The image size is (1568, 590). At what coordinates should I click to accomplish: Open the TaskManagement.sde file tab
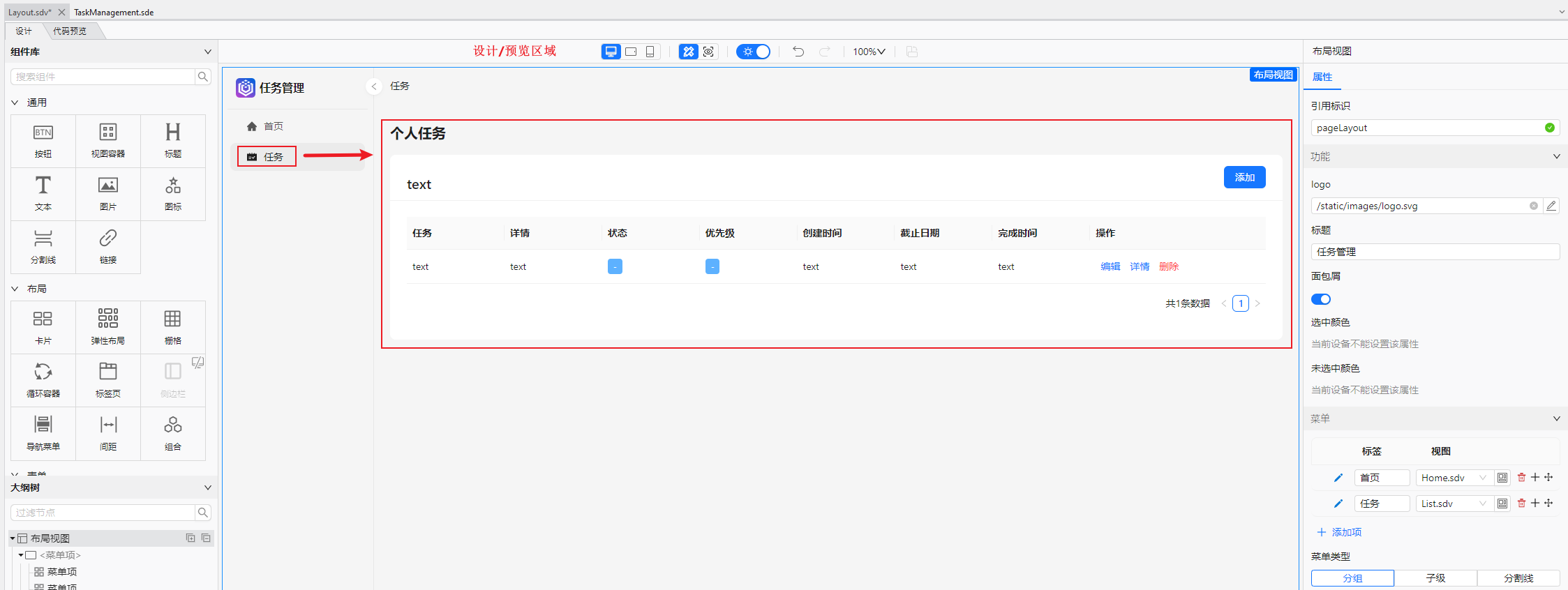114,12
